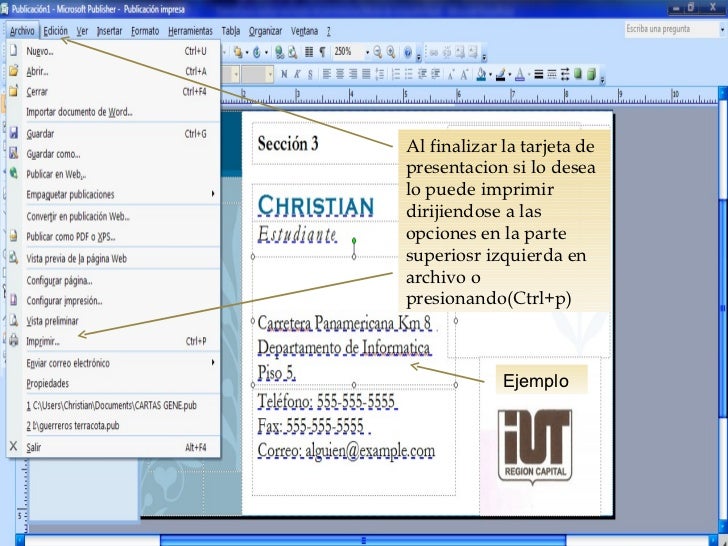This screenshot has width=728, height=546.
Task: Choose Publicar como PDF o XPS...
Action: [x=113, y=236]
